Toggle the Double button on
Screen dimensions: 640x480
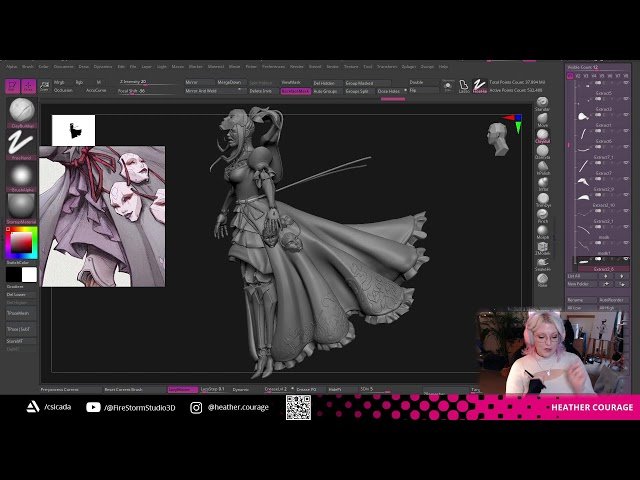[417, 82]
